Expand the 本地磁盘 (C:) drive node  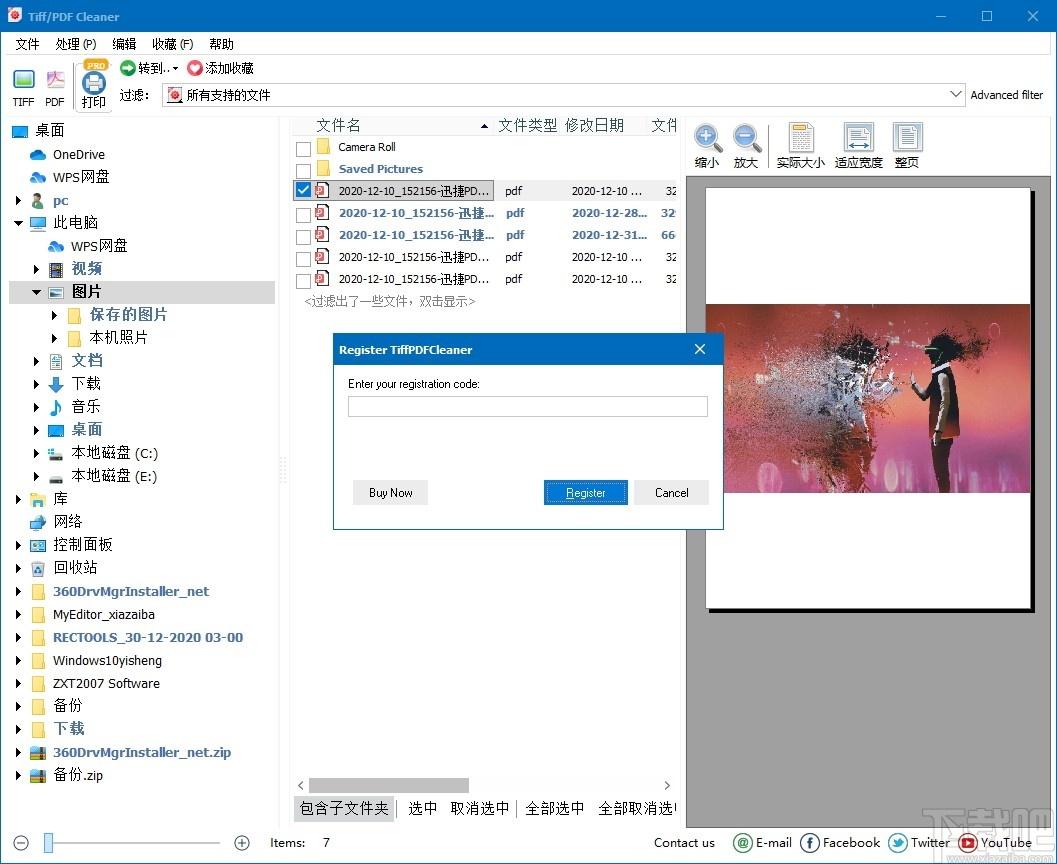[36, 454]
